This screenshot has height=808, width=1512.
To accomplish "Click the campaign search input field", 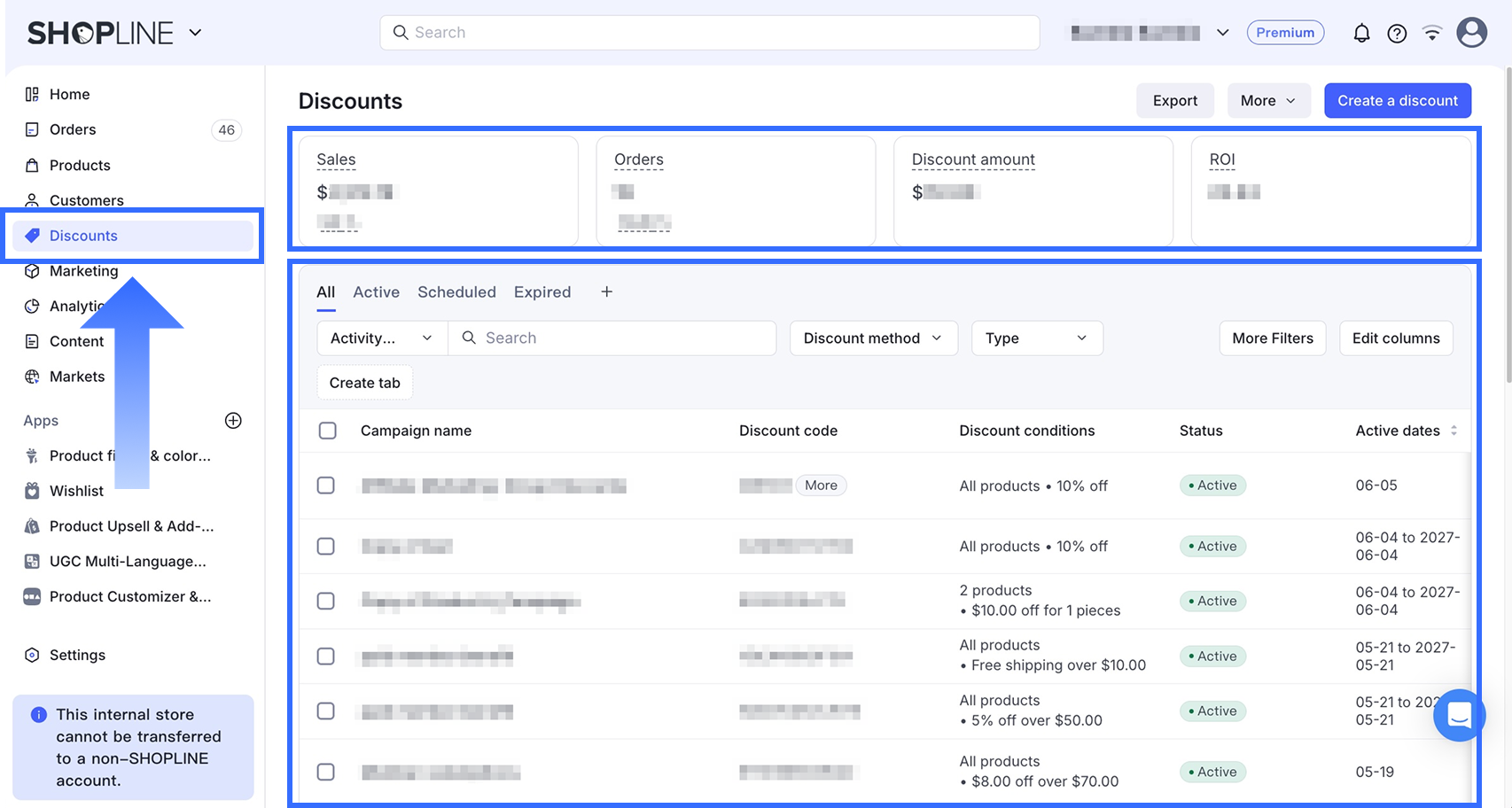I will [x=612, y=338].
